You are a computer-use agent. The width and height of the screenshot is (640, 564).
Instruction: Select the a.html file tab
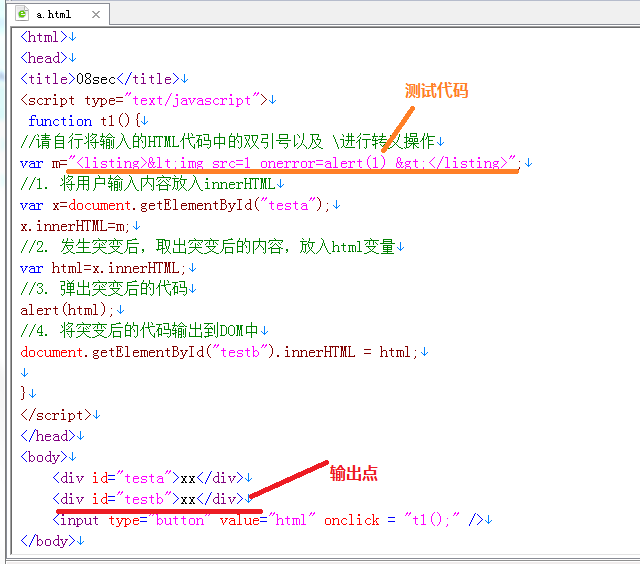tap(58, 14)
